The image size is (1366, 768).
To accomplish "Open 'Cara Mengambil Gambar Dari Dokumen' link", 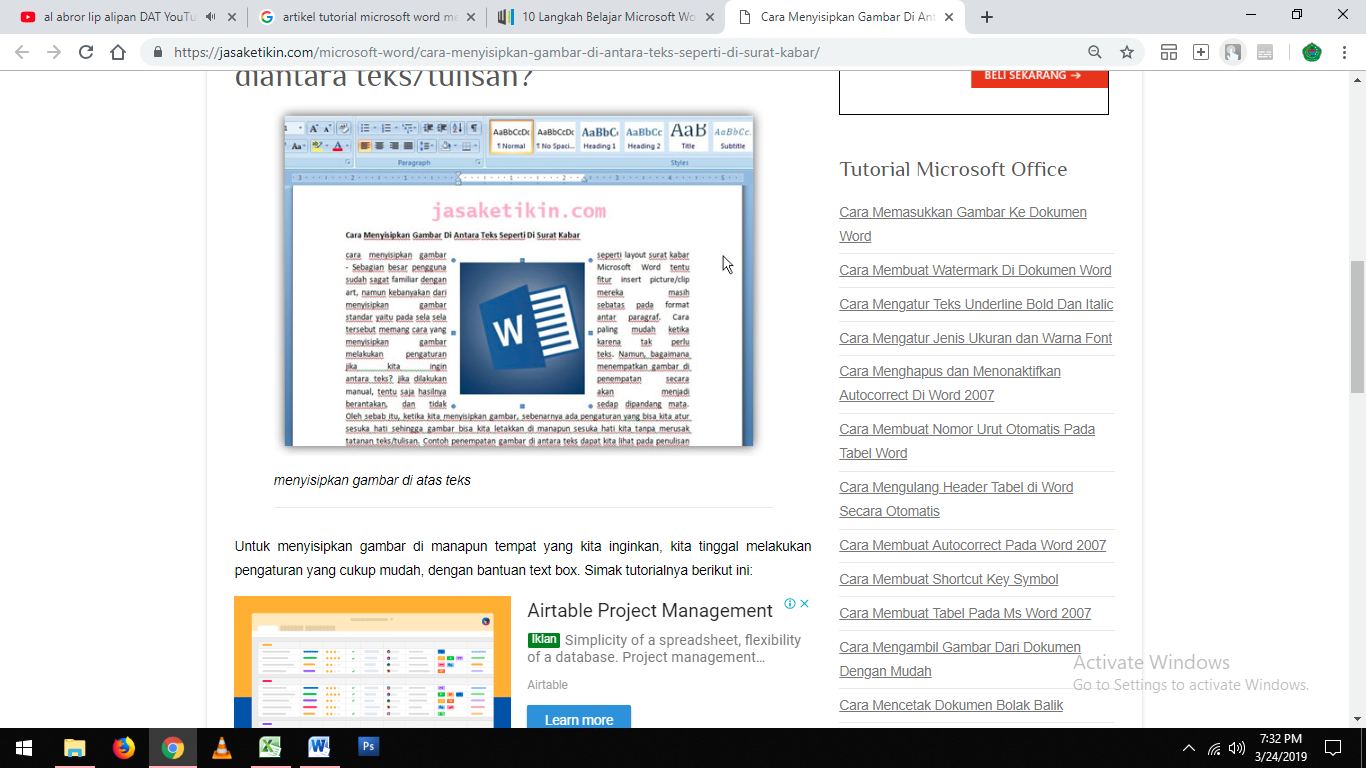I will point(960,659).
